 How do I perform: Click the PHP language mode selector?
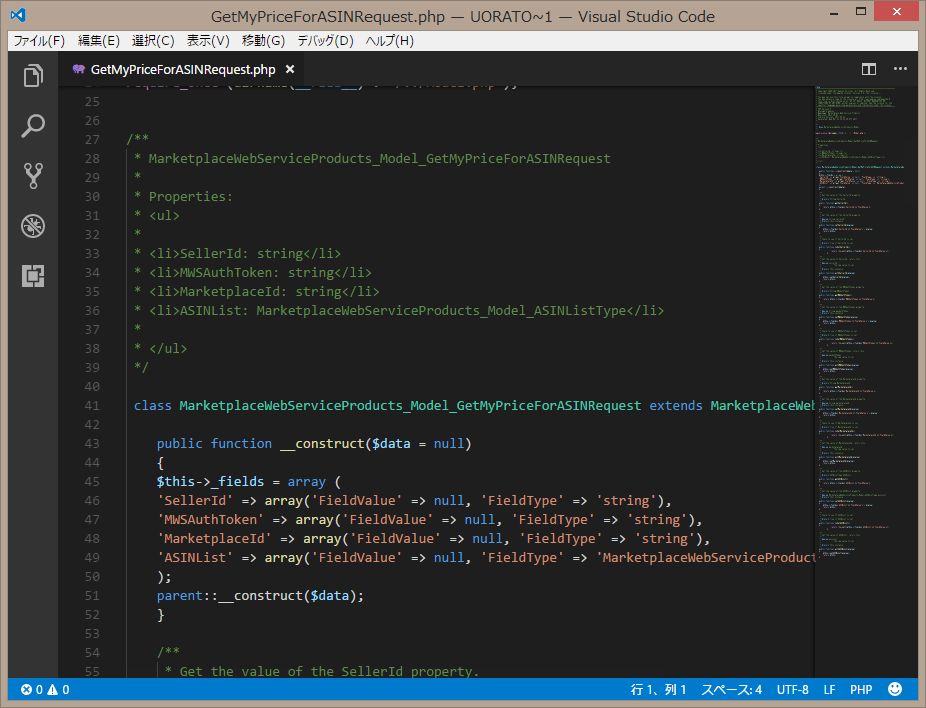click(861, 689)
